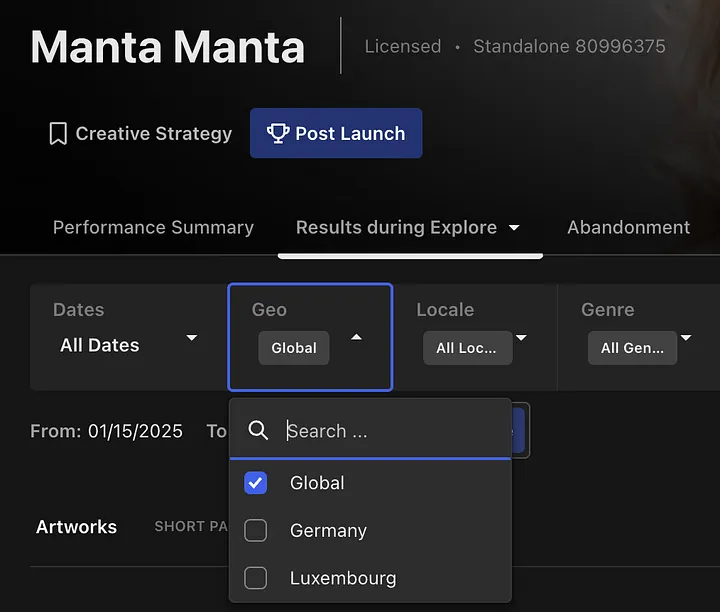The width and height of the screenshot is (720, 612).
Task: Click the trophy icon in Post Launch
Action: pyautogui.click(x=277, y=134)
